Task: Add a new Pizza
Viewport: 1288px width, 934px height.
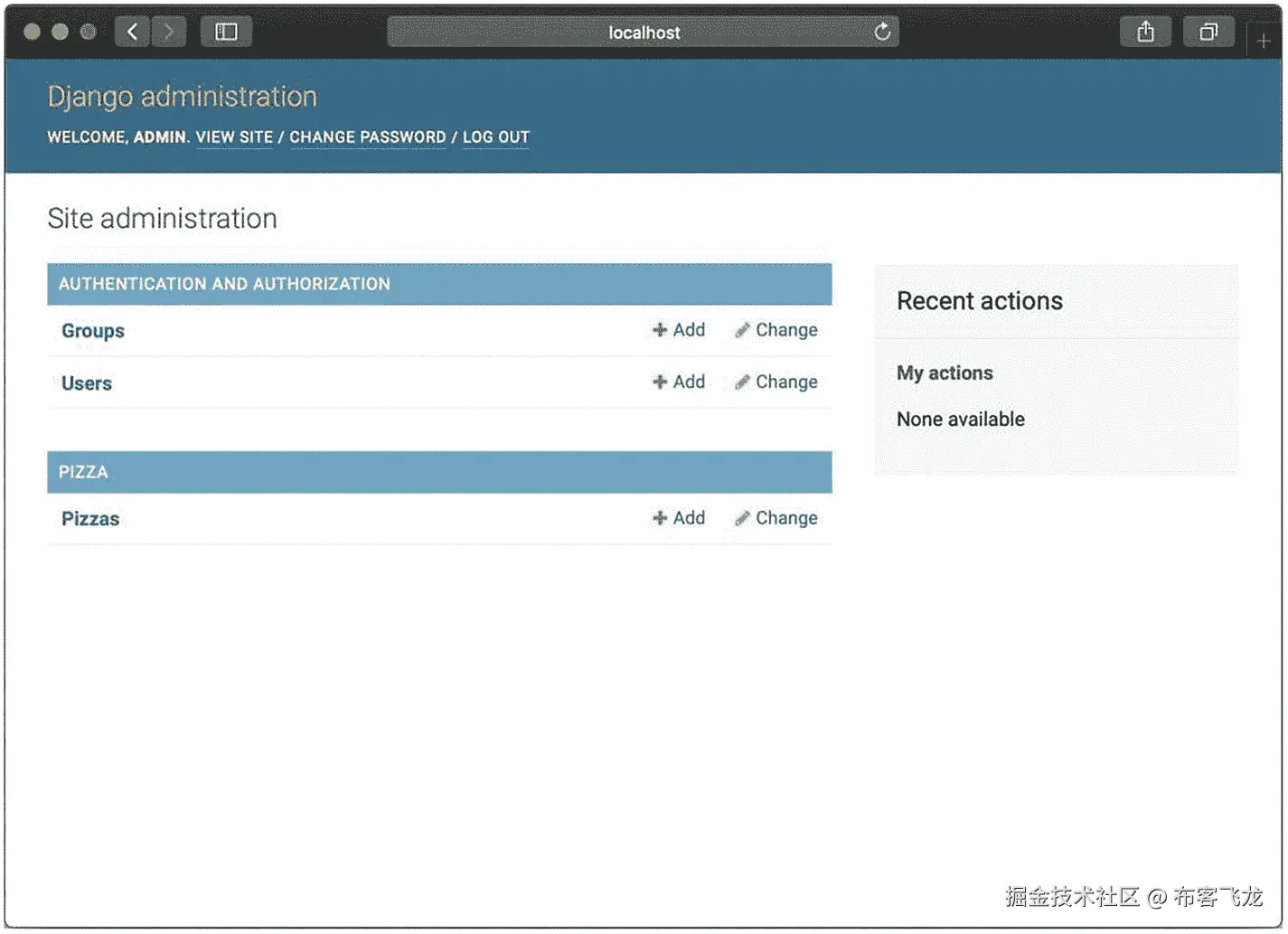Action: (x=679, y=518)
